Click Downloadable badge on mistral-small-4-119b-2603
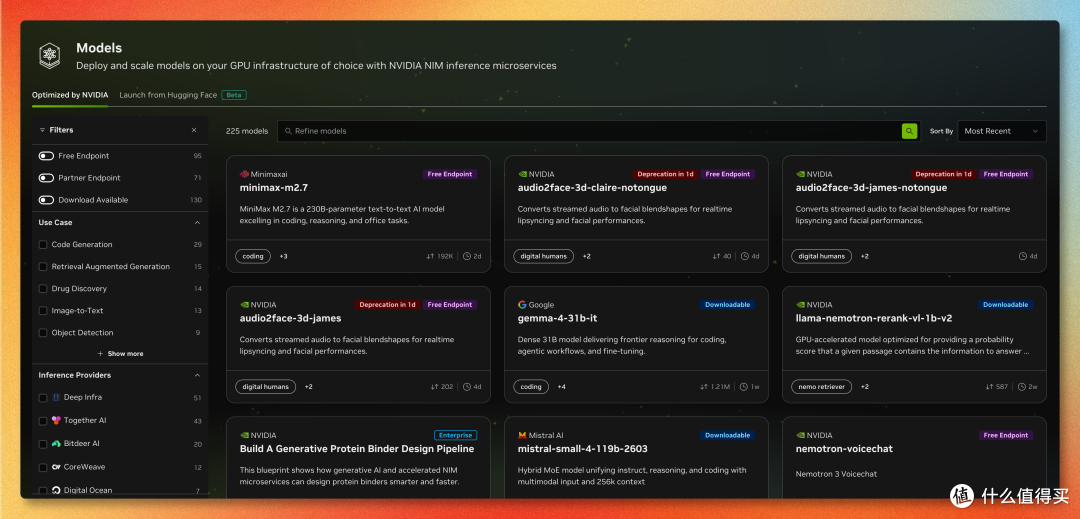Viewport: 1080px width, 519px height. coord(727,435)
